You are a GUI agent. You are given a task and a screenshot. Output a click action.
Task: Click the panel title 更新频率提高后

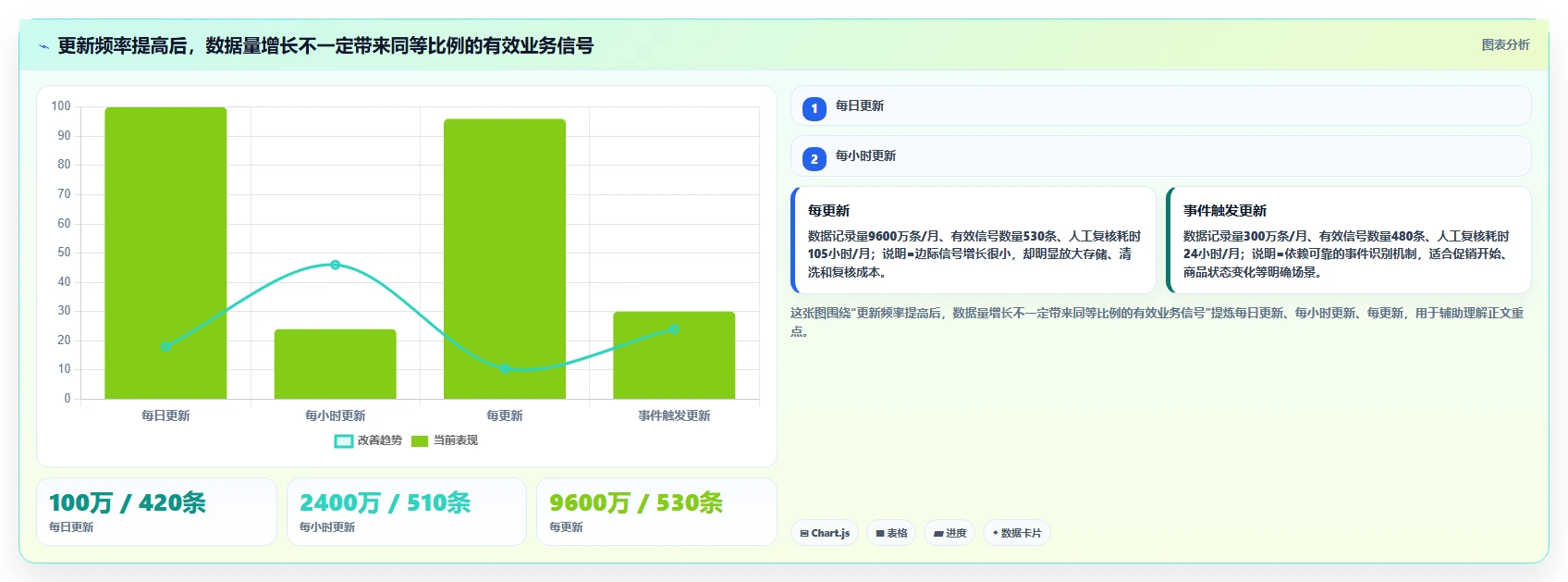(325, 45)
